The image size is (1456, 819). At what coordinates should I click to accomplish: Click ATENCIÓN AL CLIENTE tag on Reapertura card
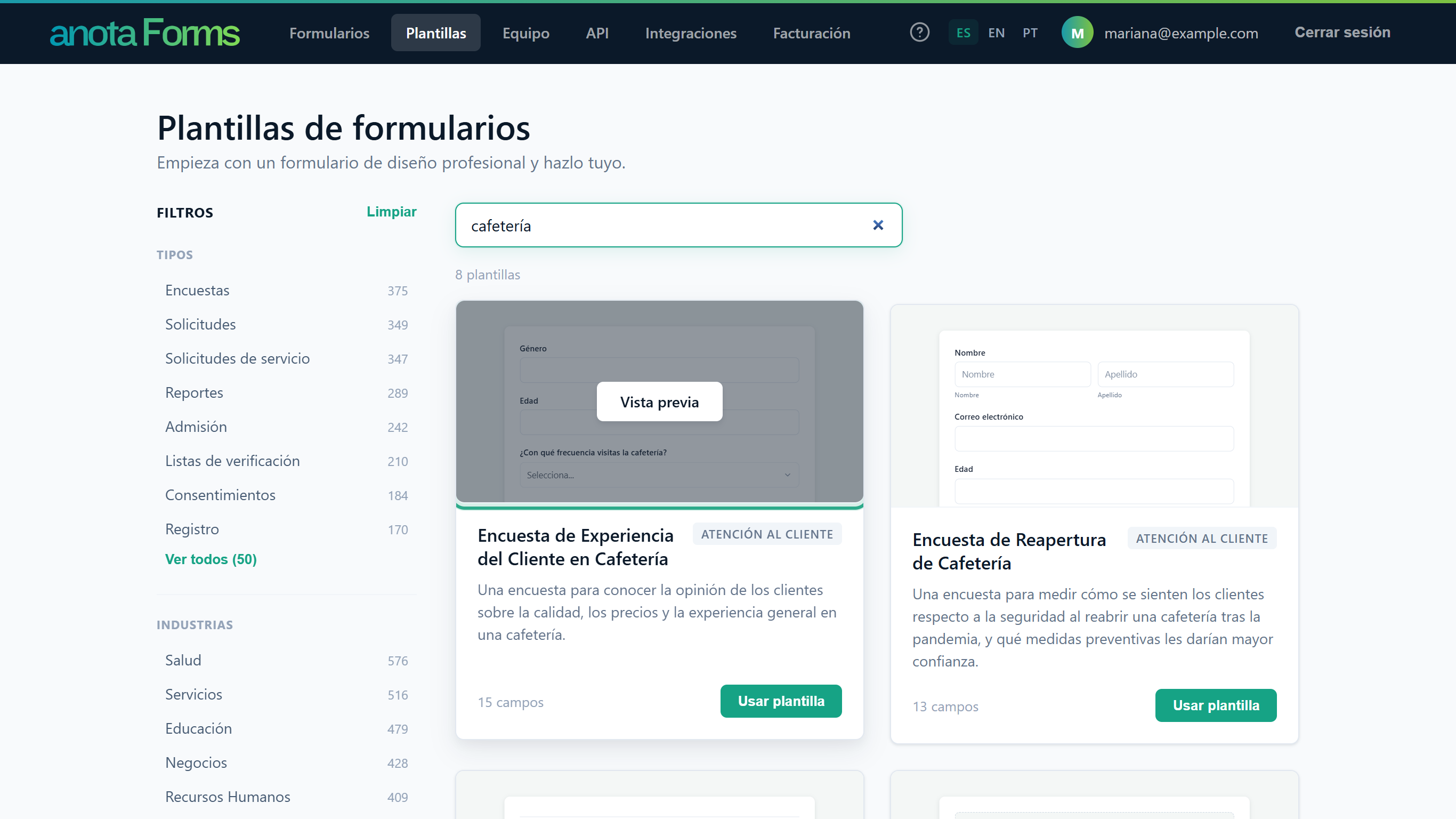pyautogui.click(x=1202, y=539)
